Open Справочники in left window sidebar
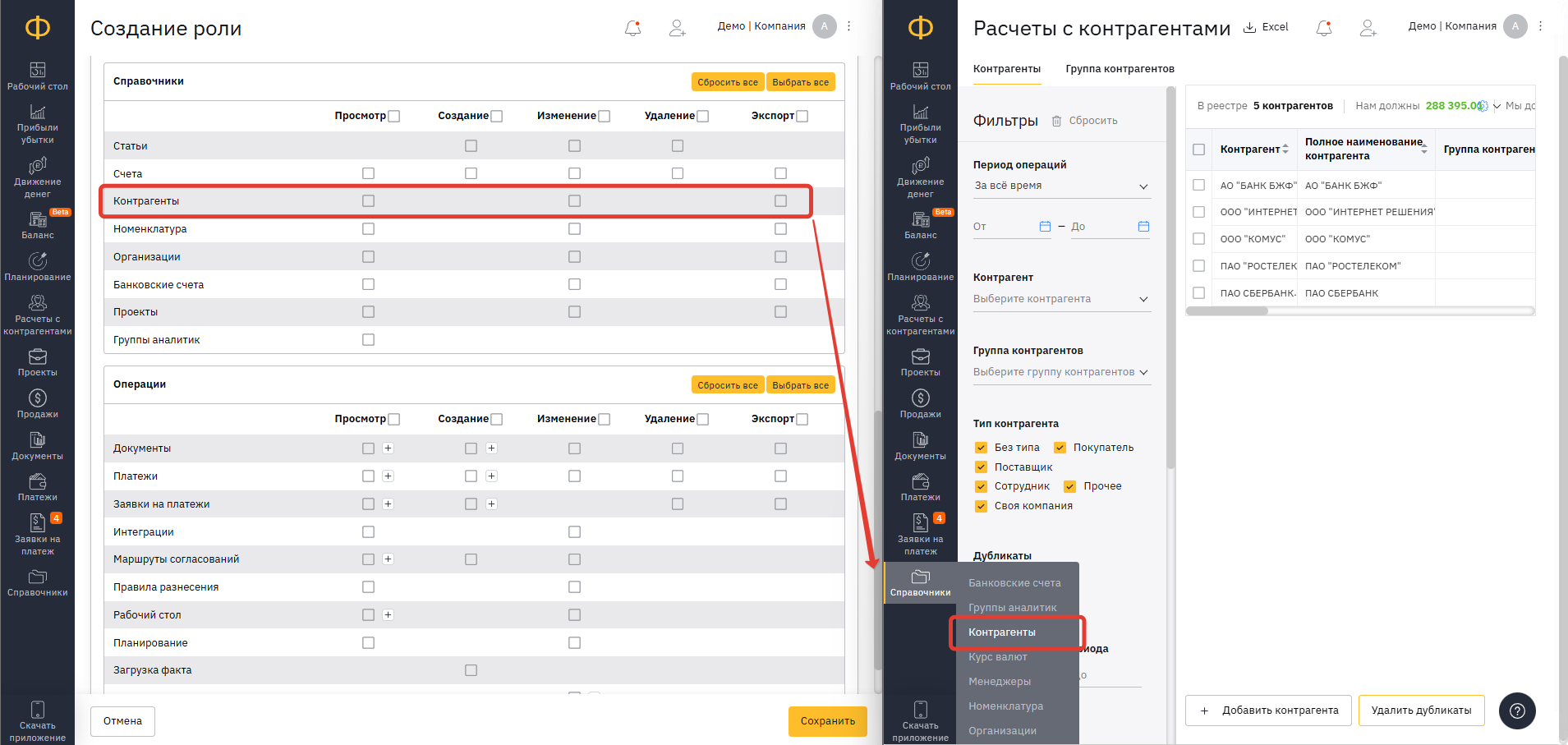 click(x=38, y=582)
